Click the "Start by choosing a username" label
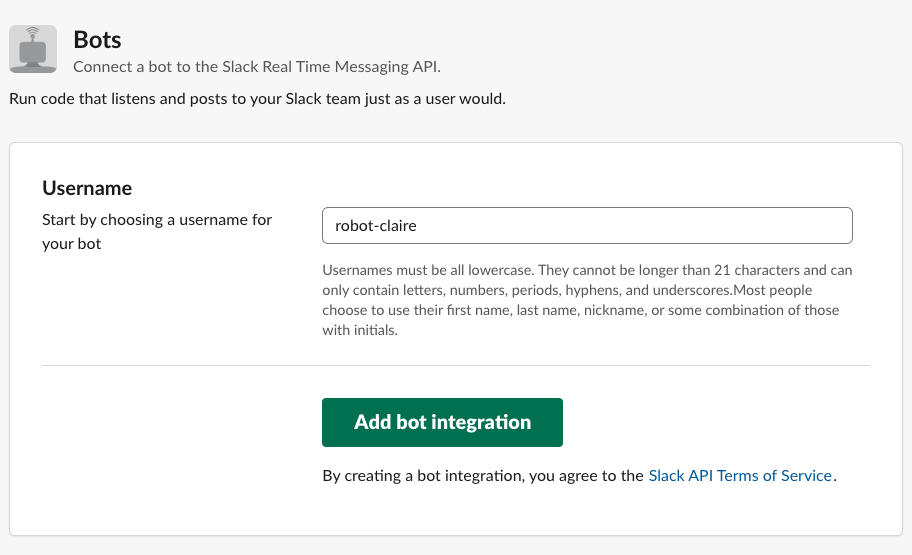This screenshot has width=912, height=555. point(157,219)
